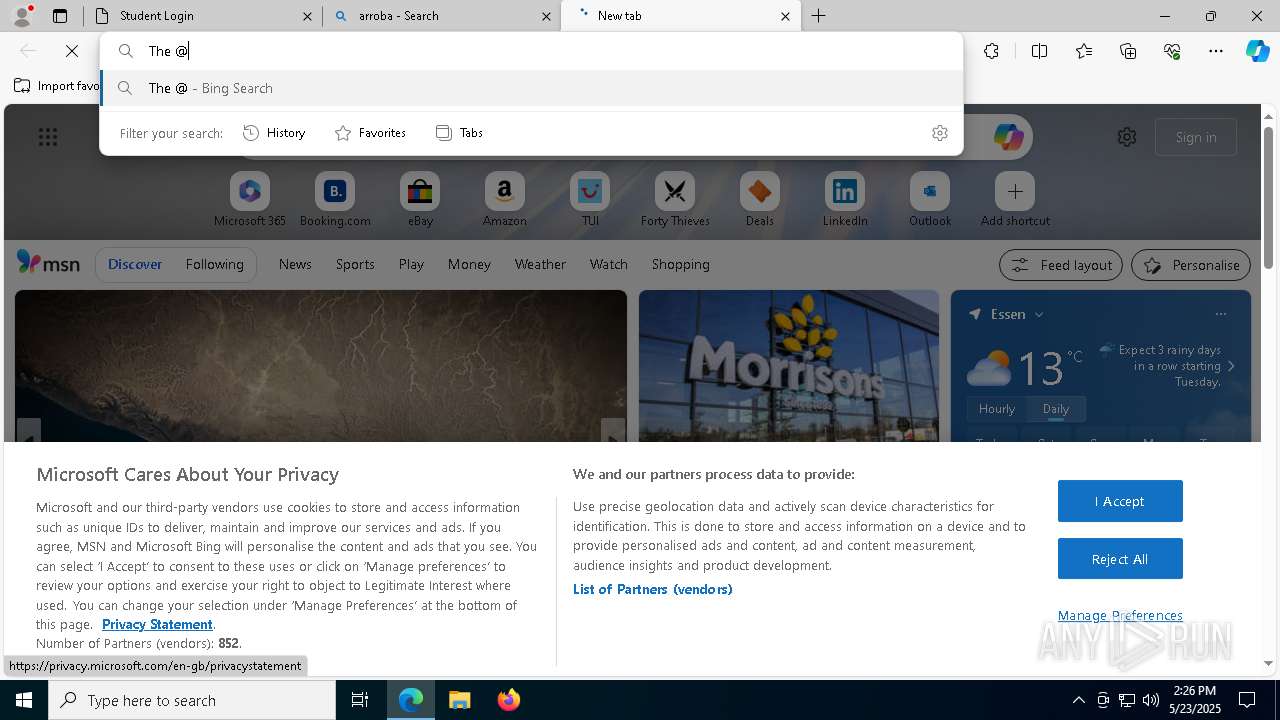Click Reject All on privacy banner
Screen dimensions: 1280x720
pyautogui.click(x=1120, y=559)
